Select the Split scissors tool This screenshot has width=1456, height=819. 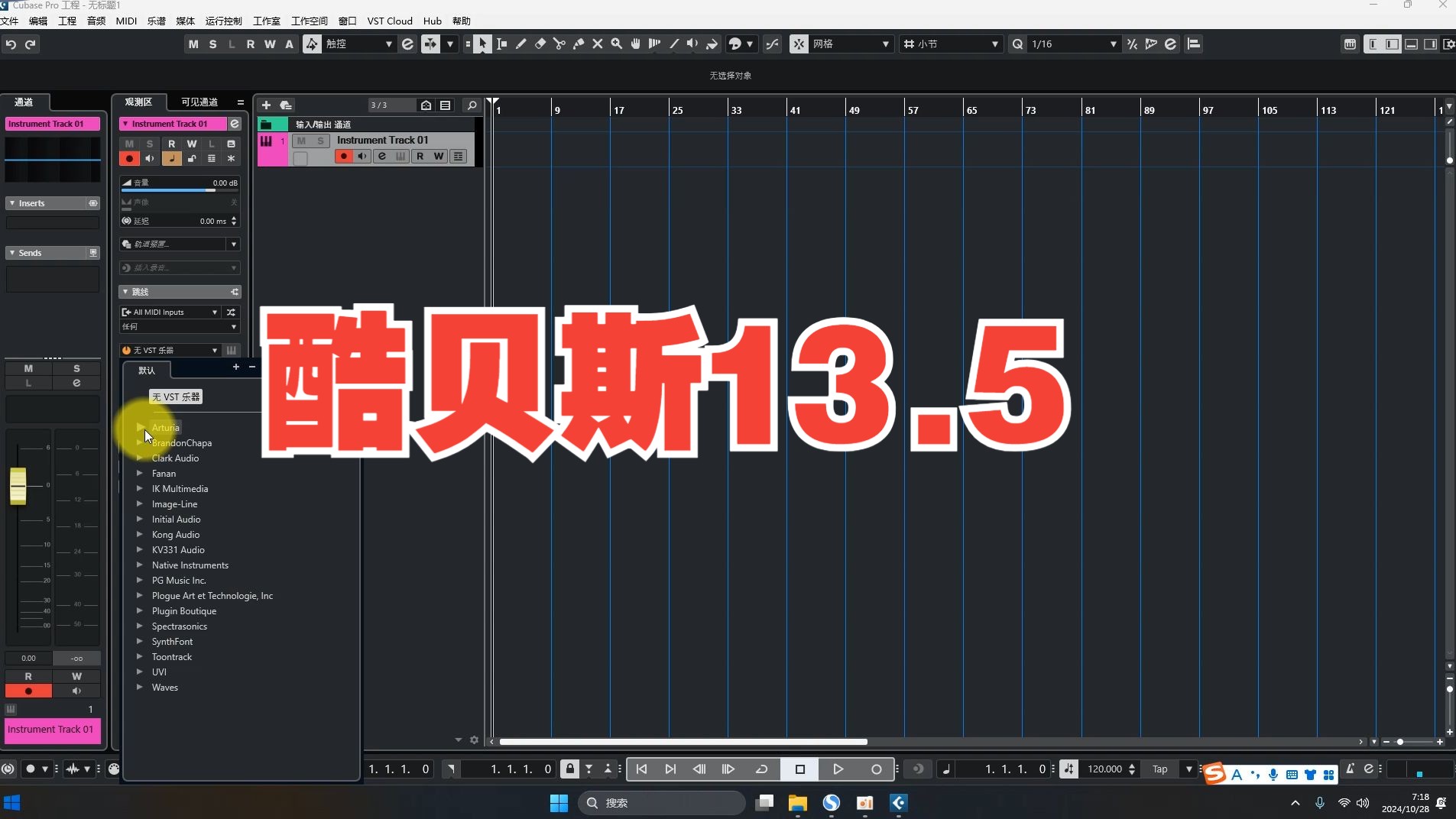[x=559, y=44]
